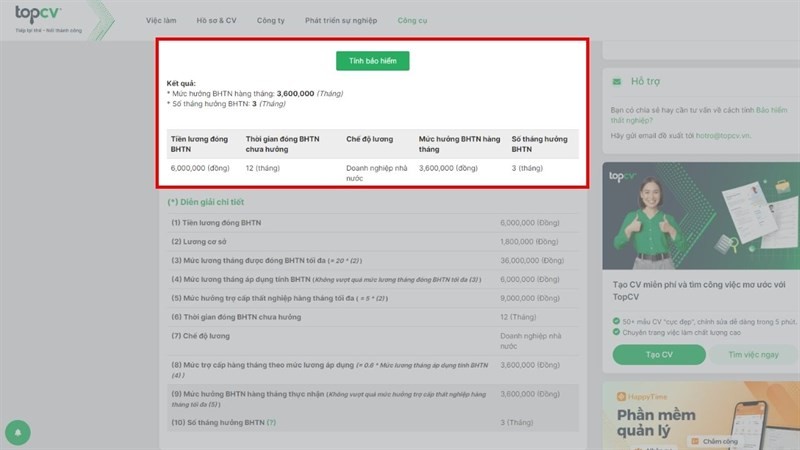
Task: Open the notification bell icon
Action: pos(18,432)
